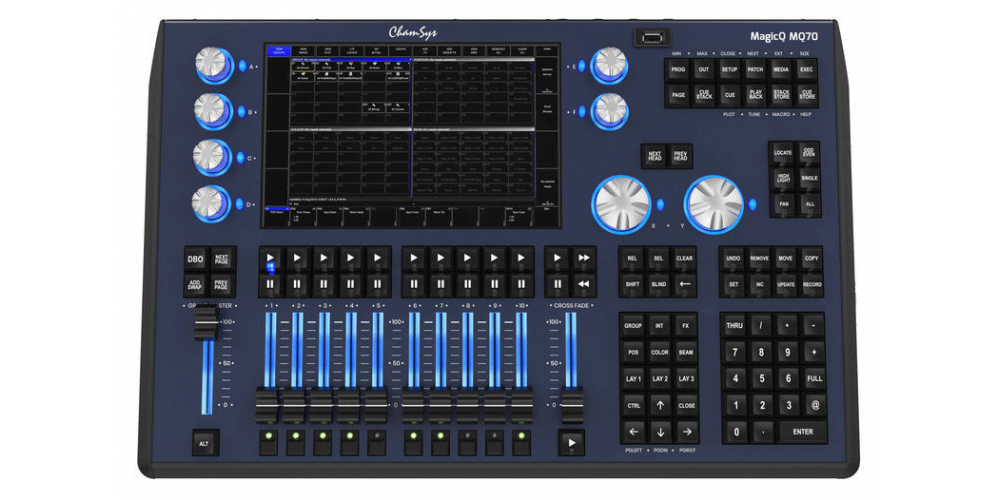This screenshot has height=500, width=1000.
Task: Tap the rewind button above CROSS FADE
Action: point(583,284)
